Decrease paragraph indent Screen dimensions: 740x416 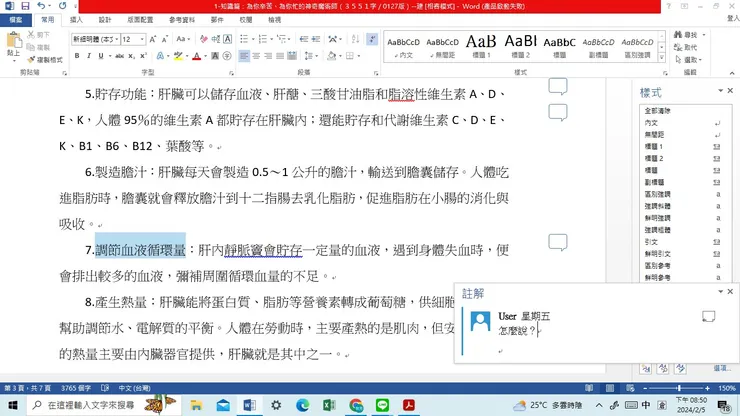(303, 39)
